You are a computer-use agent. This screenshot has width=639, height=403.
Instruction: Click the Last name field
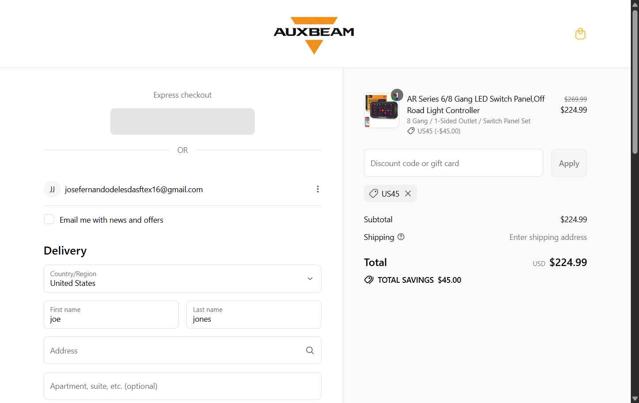tap(254, 315)
